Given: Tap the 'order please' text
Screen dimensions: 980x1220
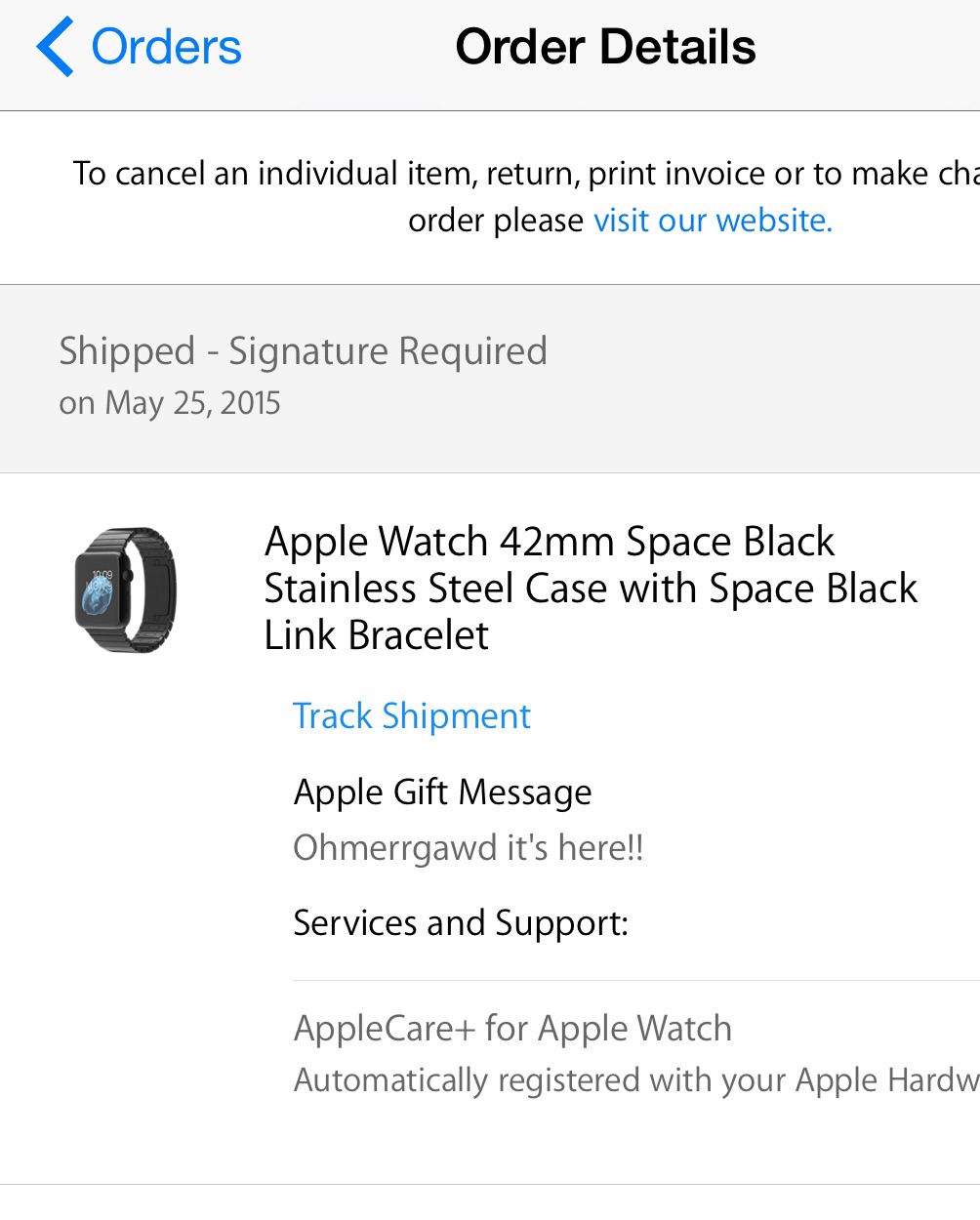Looking at the screenshot, I should pyautogui.click(x=496, y=221).
